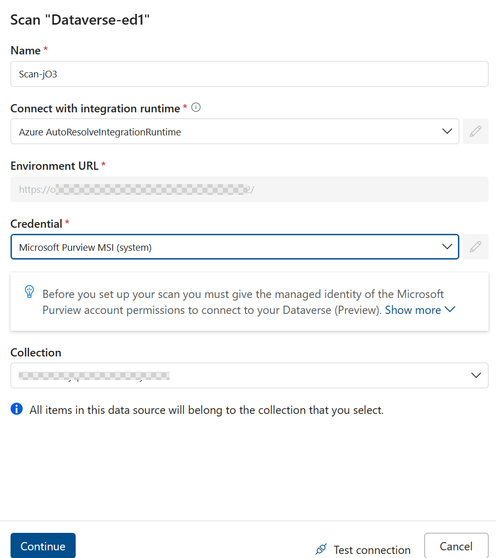Click the edit pencil beside Credential dropdown
The height and width of the screenshot is (558, 496).
(x=475, y=247)
